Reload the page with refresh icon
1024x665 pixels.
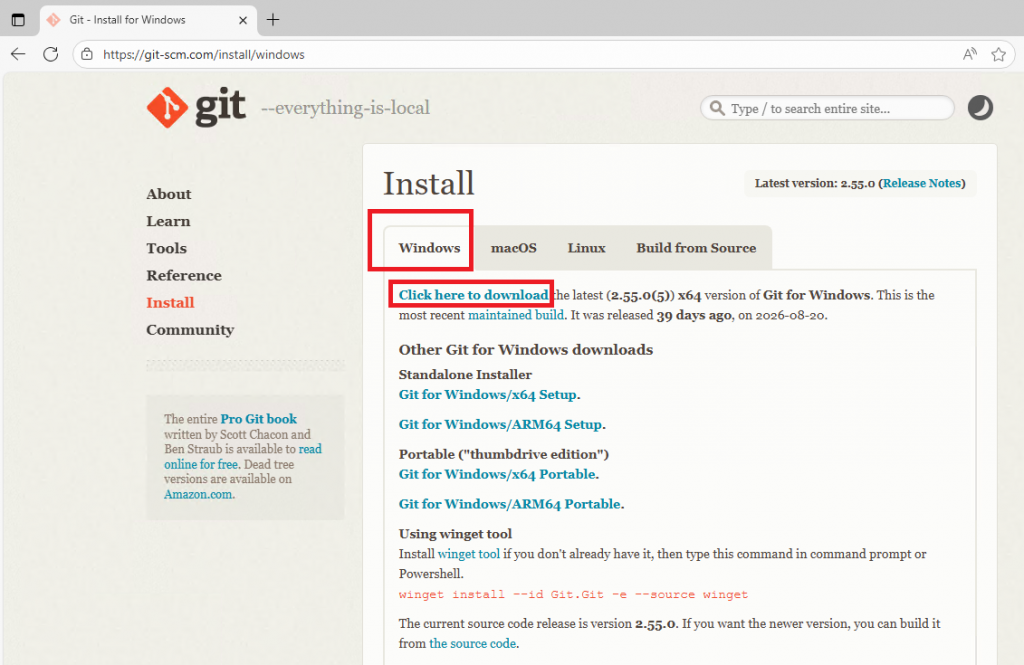pyautogui.click(x=50, y=54)
